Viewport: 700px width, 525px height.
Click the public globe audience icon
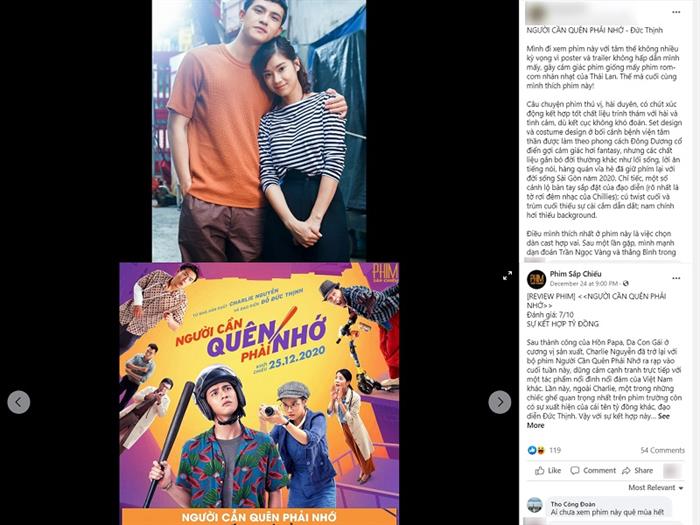click(x=626, y=283)
